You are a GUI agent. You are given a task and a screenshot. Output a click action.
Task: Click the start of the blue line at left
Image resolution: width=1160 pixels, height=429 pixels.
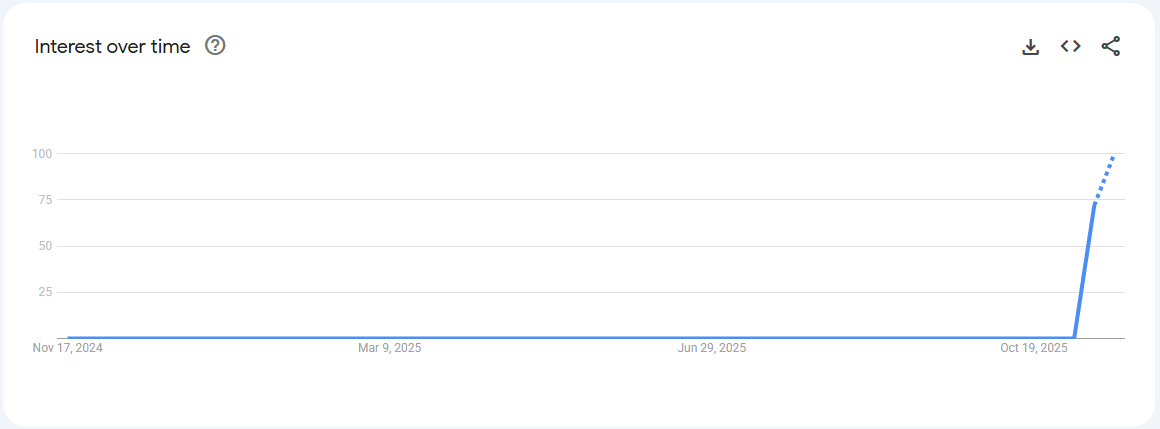(x=68, y=338)
